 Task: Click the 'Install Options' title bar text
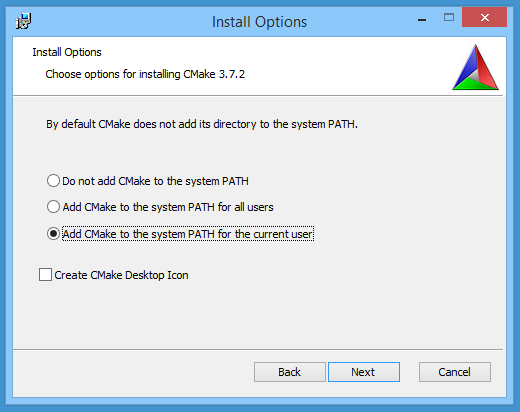[259, 22]
